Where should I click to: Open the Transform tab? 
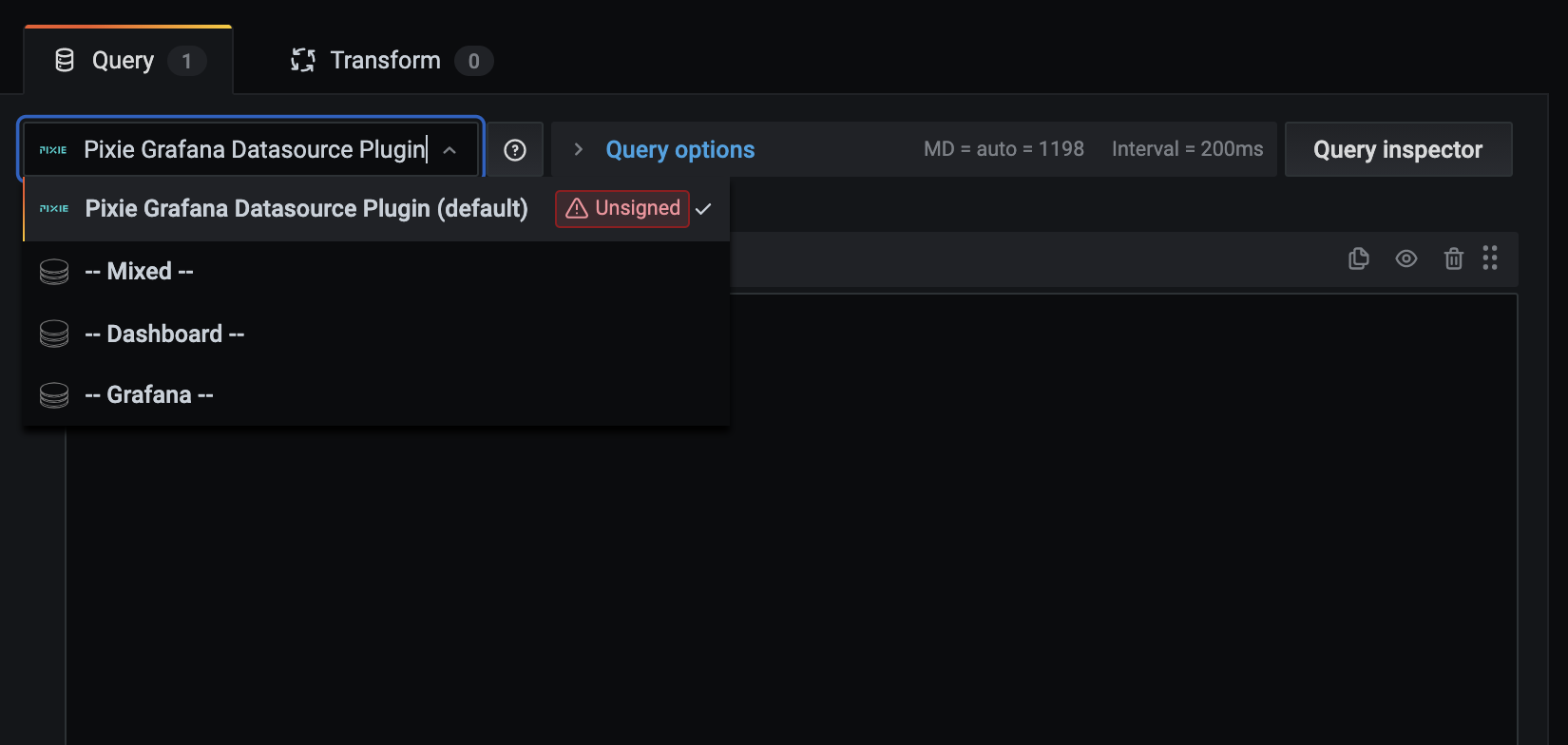[391, 60]
